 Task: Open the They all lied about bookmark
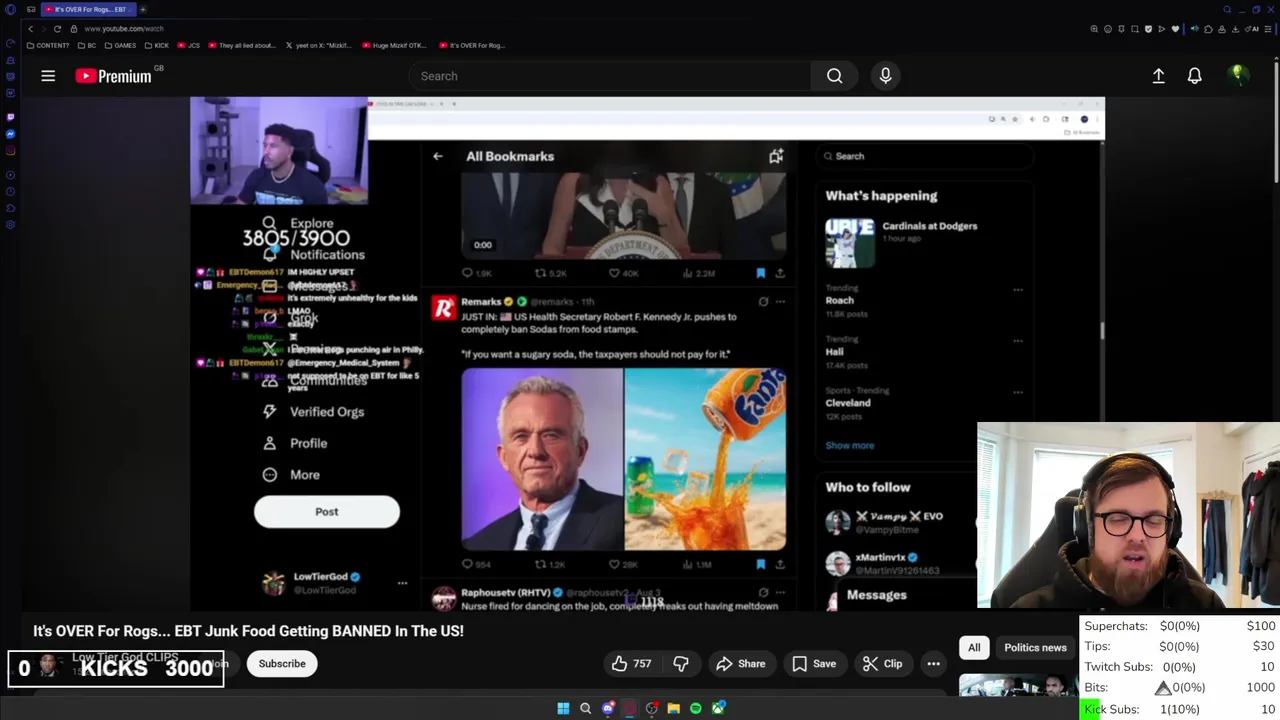[241, 45]
